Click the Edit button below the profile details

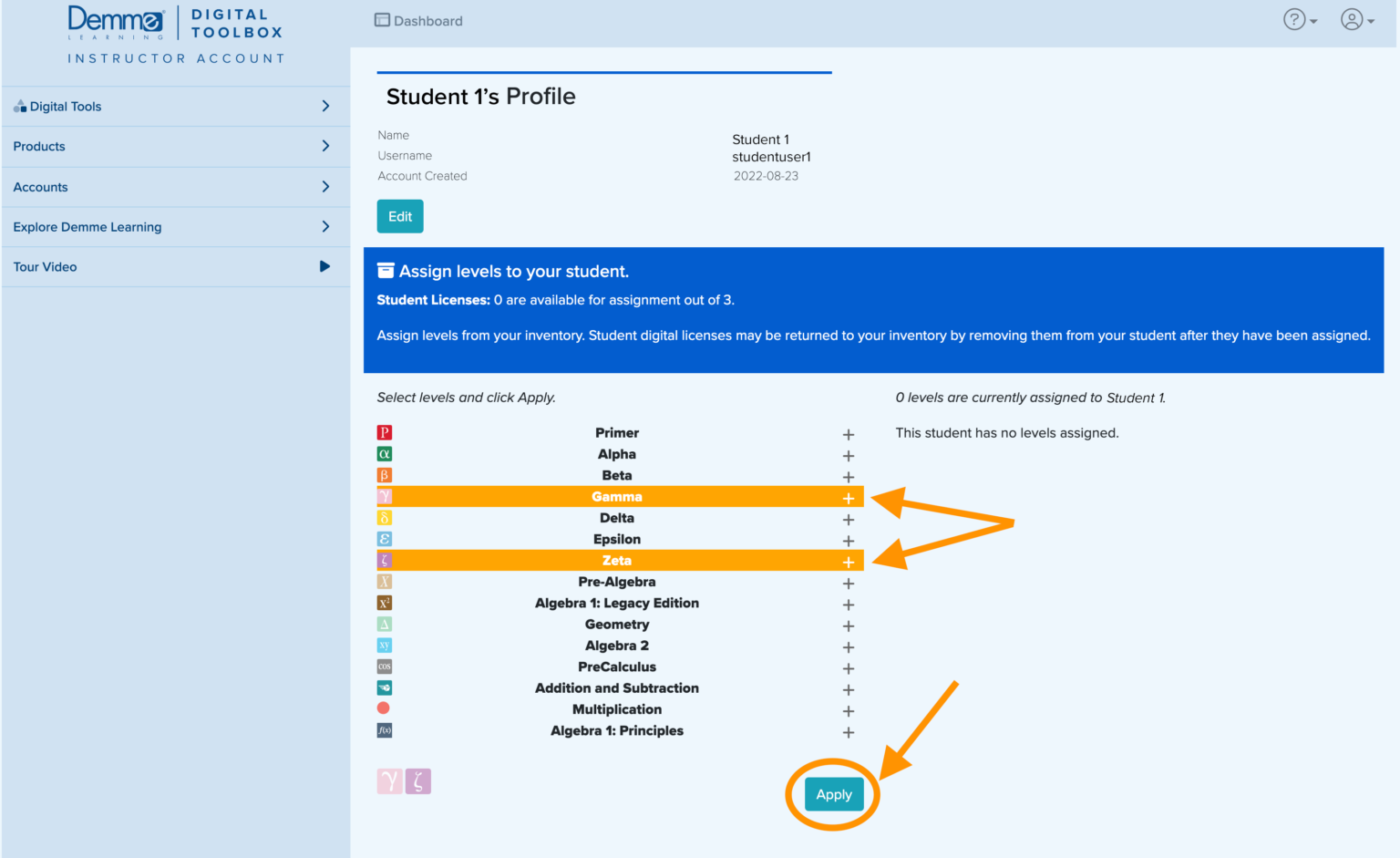click(x=399, y=216)
